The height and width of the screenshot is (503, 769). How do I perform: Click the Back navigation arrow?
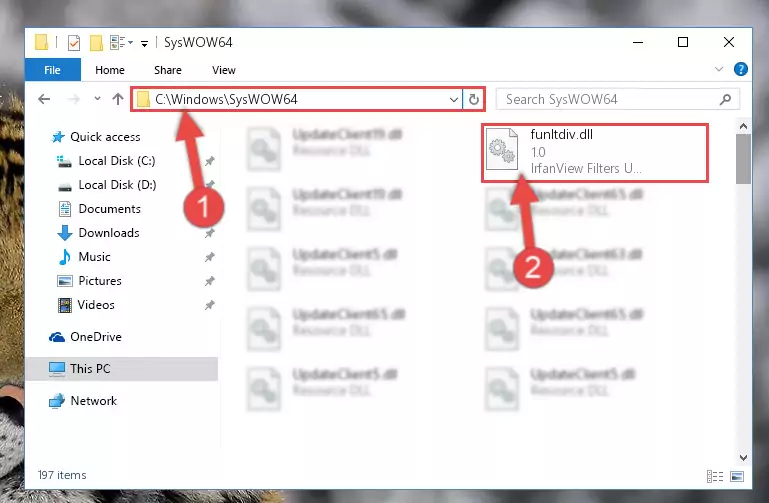[44, 100]
